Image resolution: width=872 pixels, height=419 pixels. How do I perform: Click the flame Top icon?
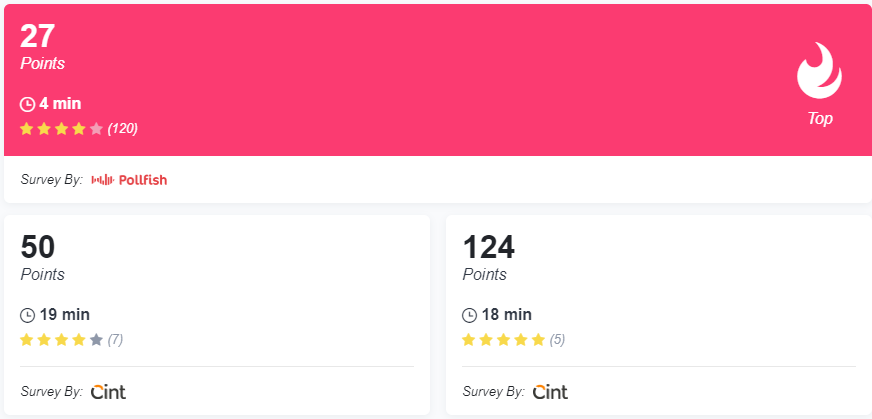click(819, 71)
